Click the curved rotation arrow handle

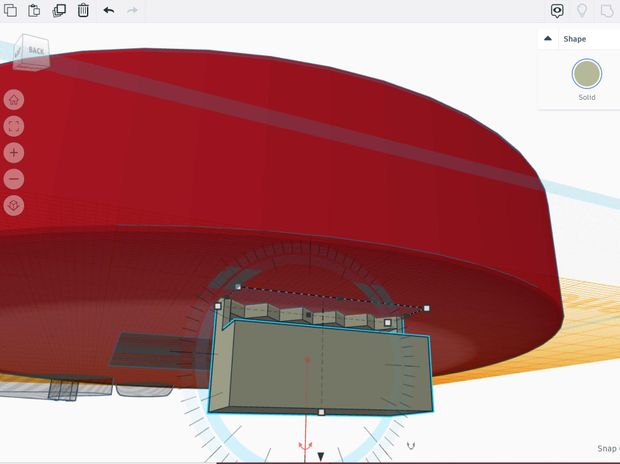411,445
